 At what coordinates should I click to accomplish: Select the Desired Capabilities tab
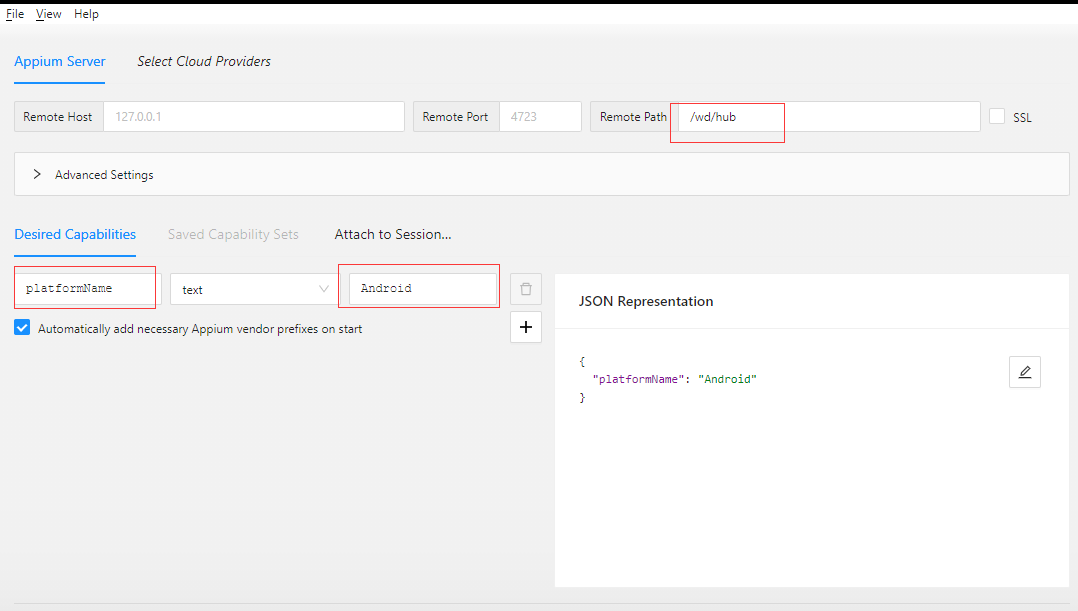[75, 234]
